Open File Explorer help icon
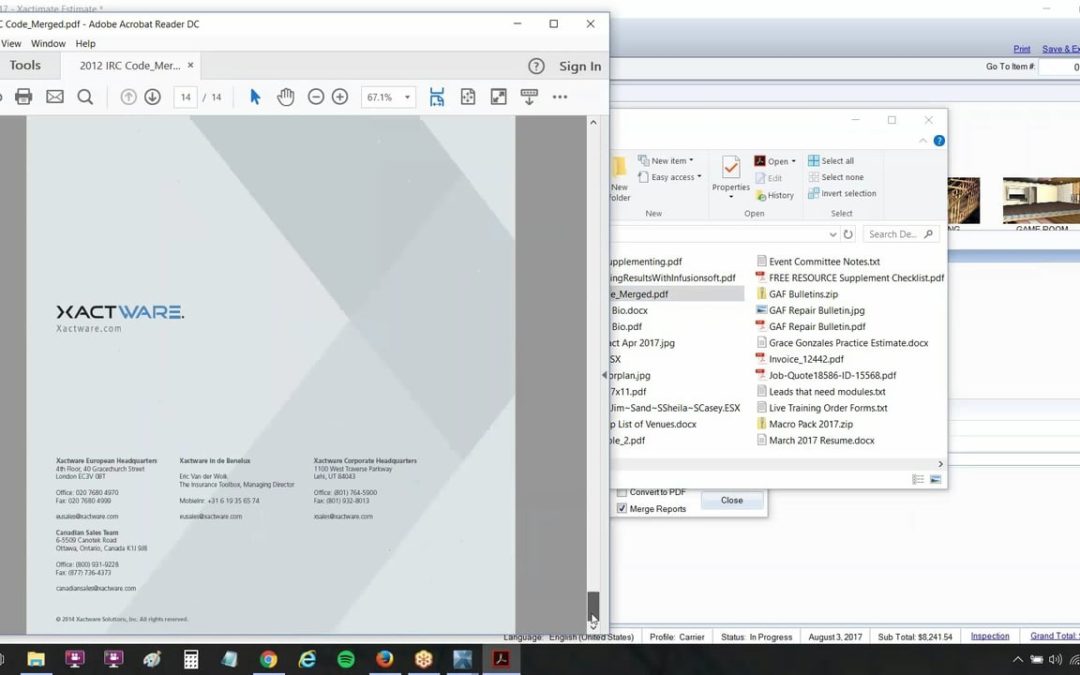 [939, 141]
